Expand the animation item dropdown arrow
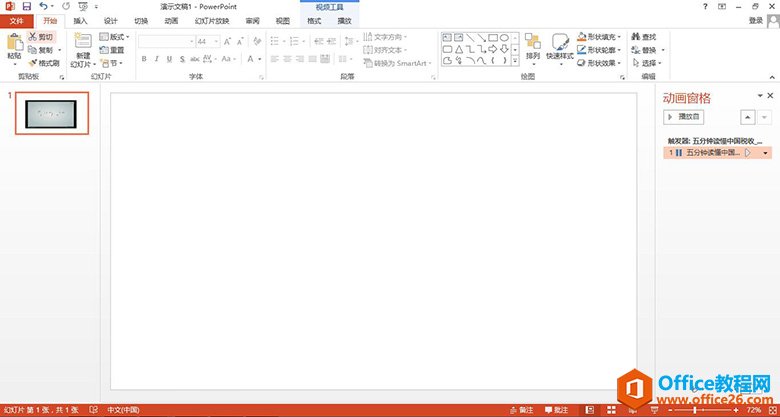Image resolution: width=780 pixels, height=417 pixels. tap(766, 153)
